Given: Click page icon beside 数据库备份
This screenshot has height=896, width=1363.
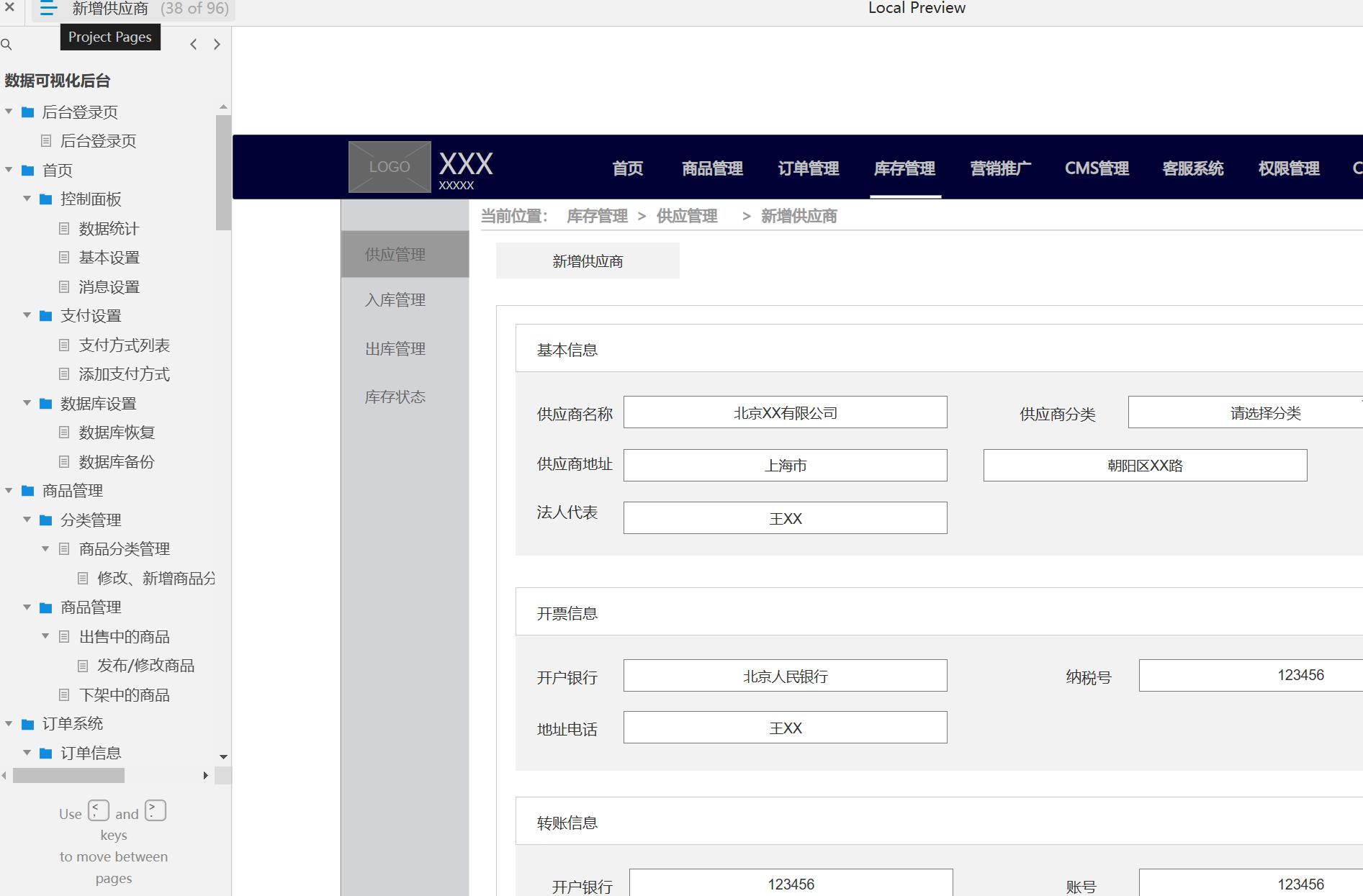Looking at the screenshot, I should (x=64, y=462).
